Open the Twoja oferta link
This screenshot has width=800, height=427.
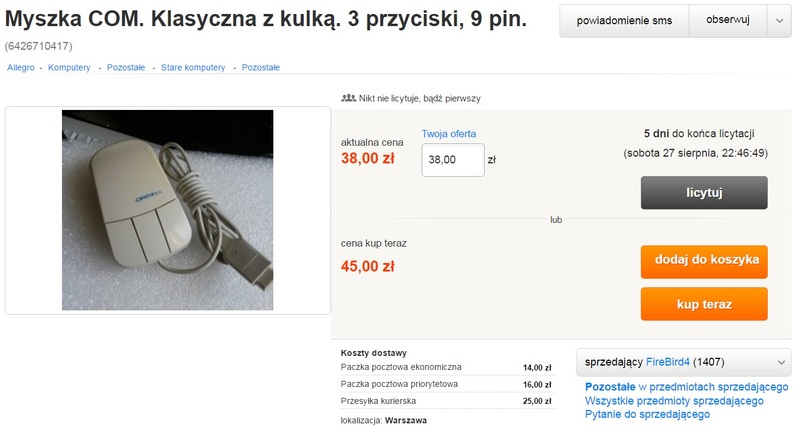[448, 134]
